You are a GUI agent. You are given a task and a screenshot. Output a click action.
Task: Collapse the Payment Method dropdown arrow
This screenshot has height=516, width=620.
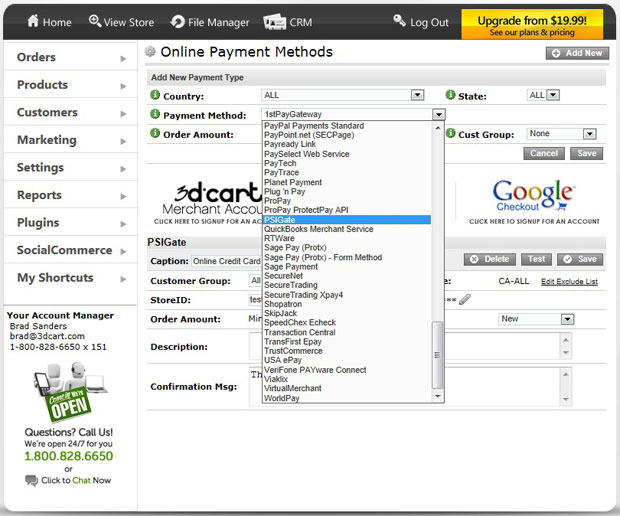[x=438, y=115]
